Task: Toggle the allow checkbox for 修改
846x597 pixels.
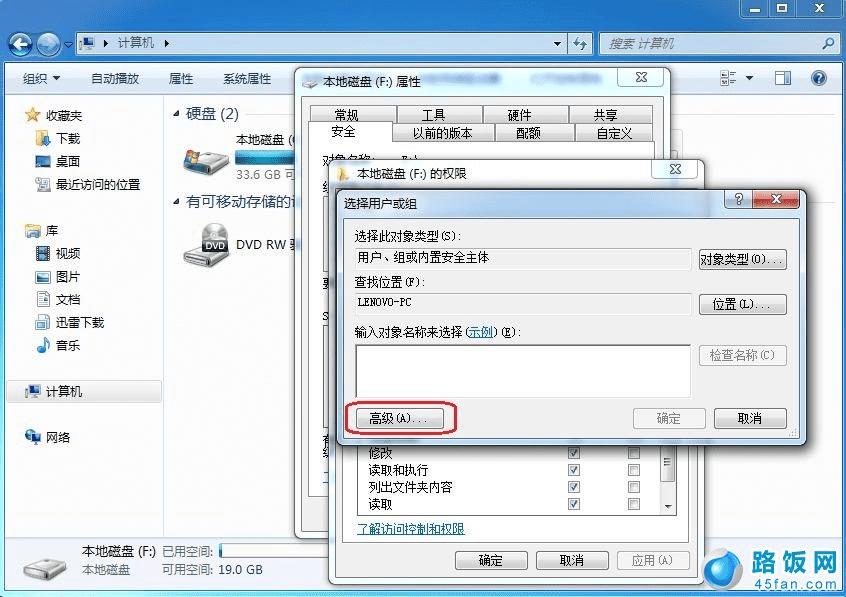Action: [x=574, y=452]
